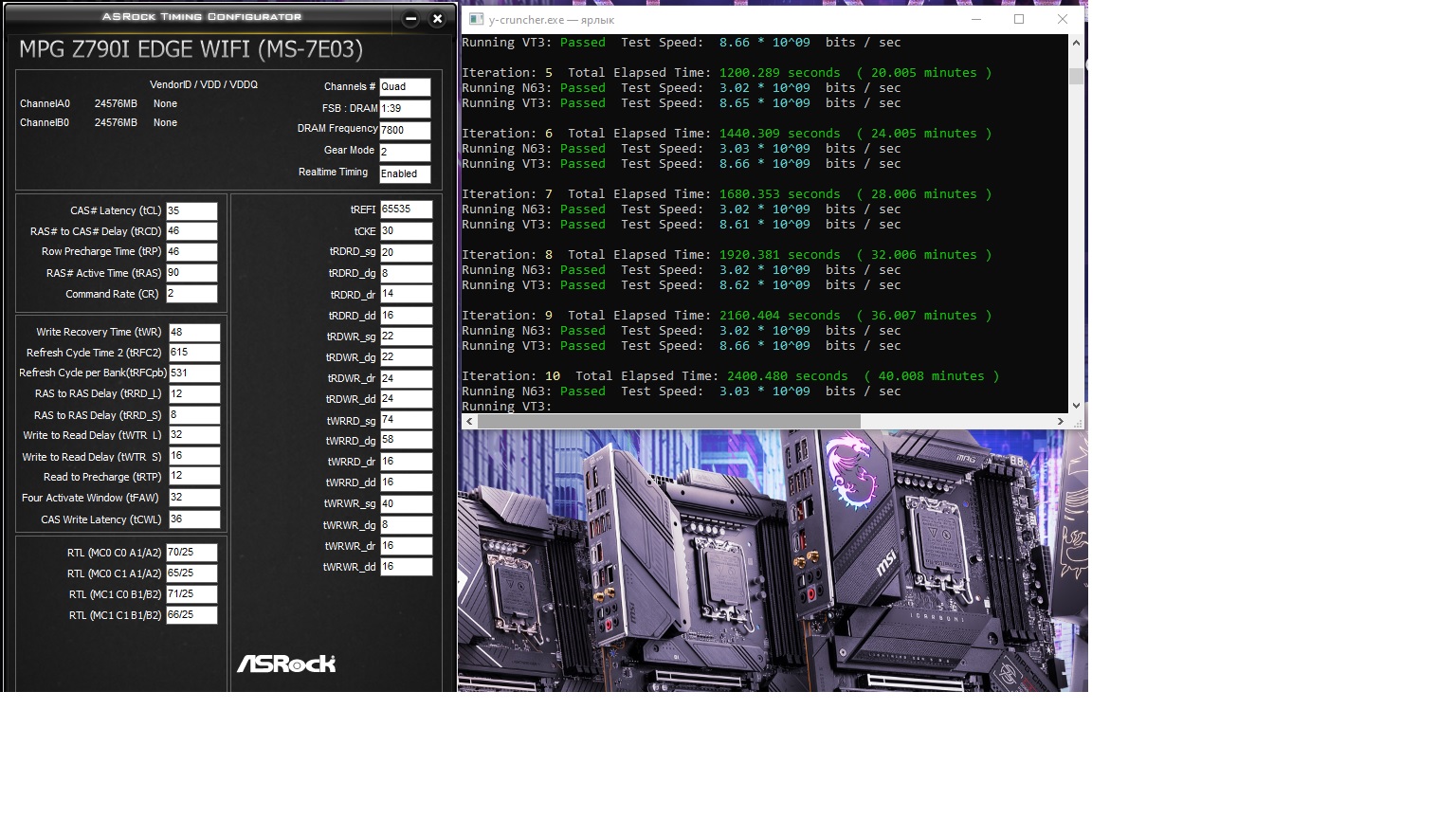Click the Write to Read Delay tWTR_L field
Image resolution: width=1456 pixels, height=819 pixels.
click(x=194, y=435)
